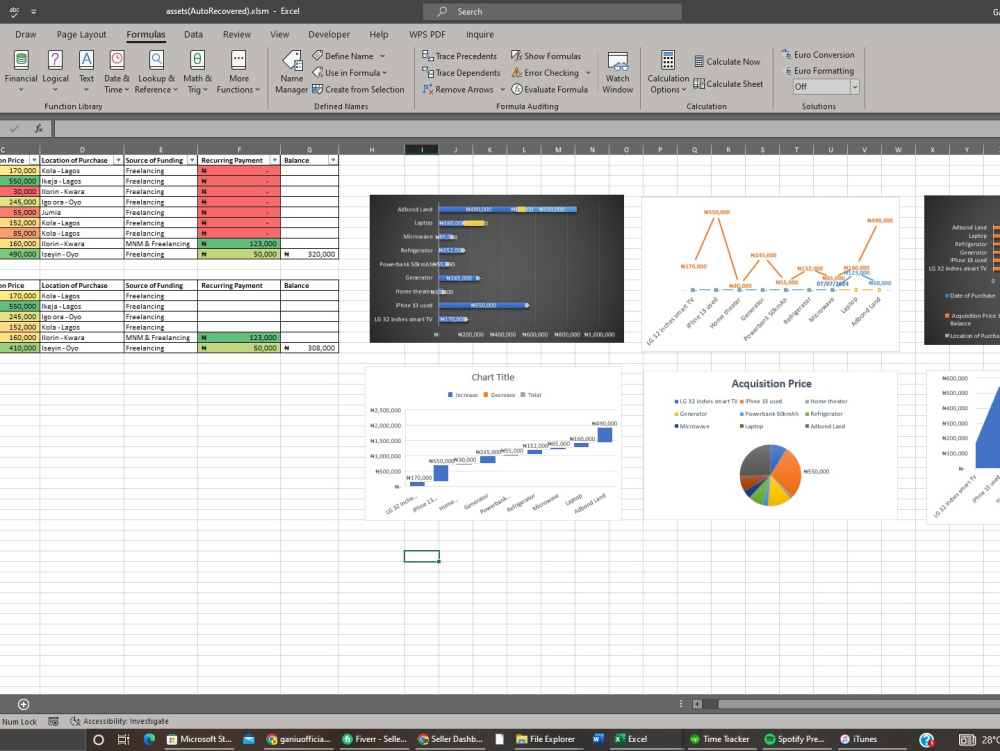Open the Lookup & Reference functions library
The image size is (1000, 751).
tap(157, 71)
